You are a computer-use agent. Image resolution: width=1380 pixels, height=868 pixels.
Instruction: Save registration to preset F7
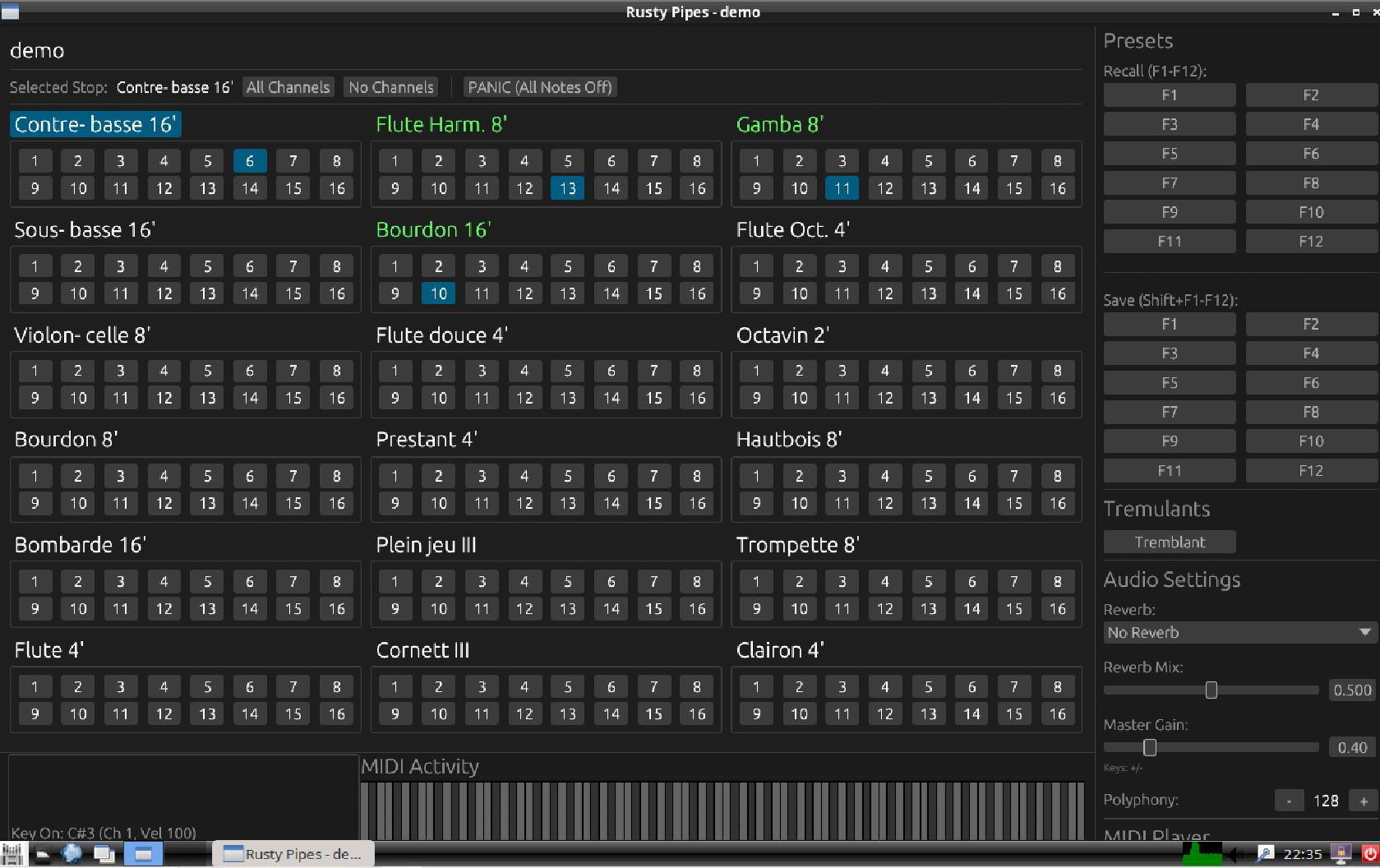coord(1170,412)
